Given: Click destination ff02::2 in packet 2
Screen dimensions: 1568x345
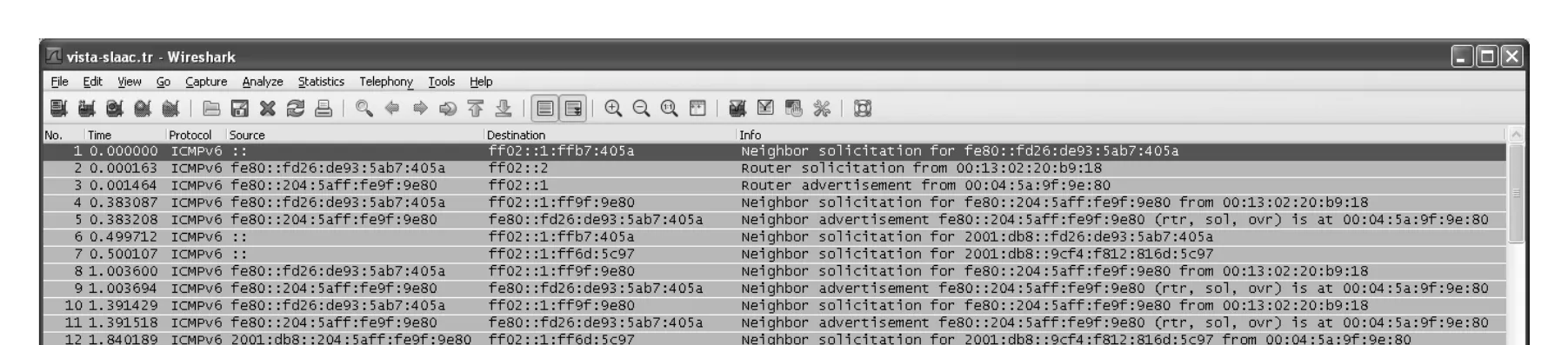Looking at the screenshot, I should [x=518, y=169].
